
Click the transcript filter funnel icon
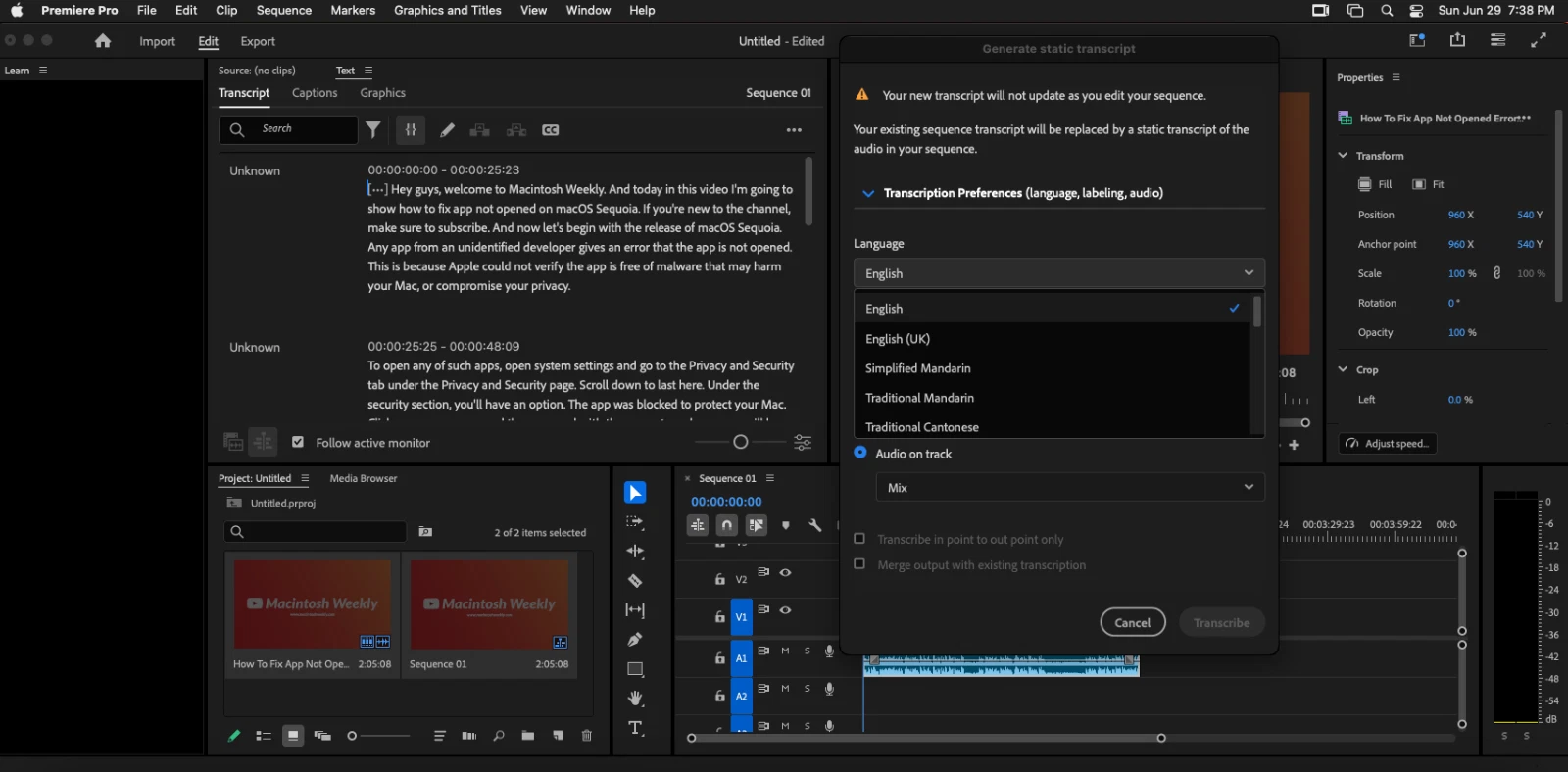pyautogui.click(x=373, y=129)
